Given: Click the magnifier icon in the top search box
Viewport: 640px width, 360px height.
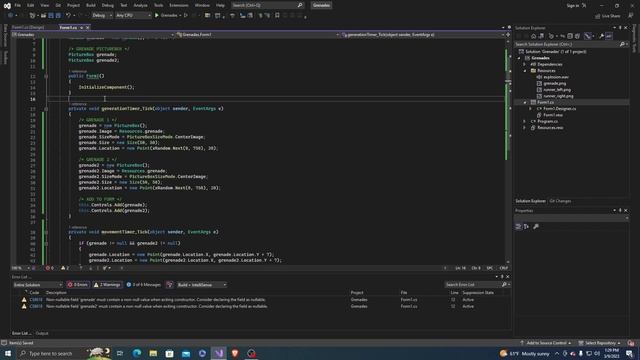Looking at the screenshot, I should 300,5.
